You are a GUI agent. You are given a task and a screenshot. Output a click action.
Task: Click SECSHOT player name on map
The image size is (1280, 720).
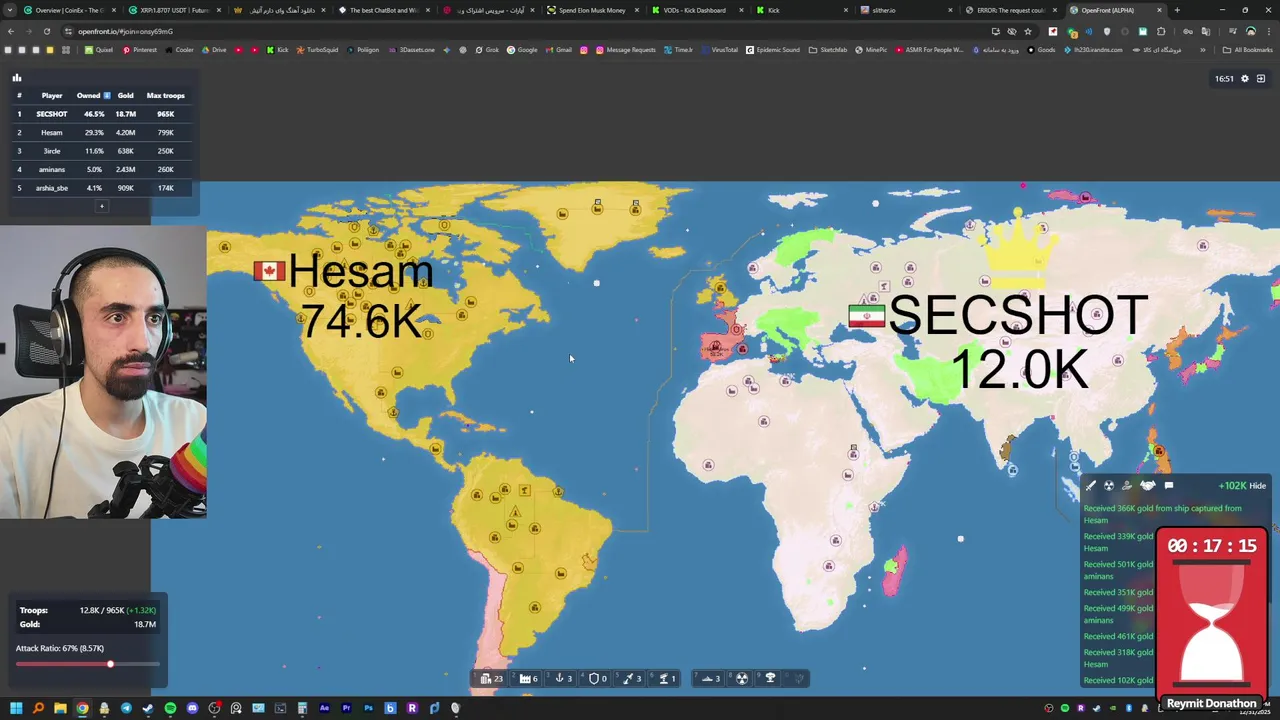(1017, 316)
